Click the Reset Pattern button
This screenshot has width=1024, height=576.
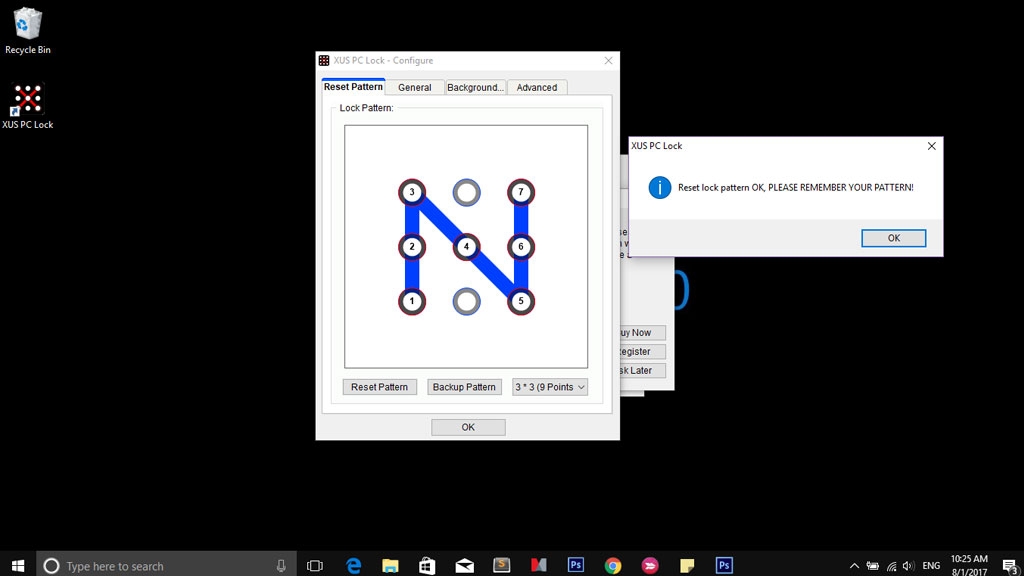click(379, 387)
